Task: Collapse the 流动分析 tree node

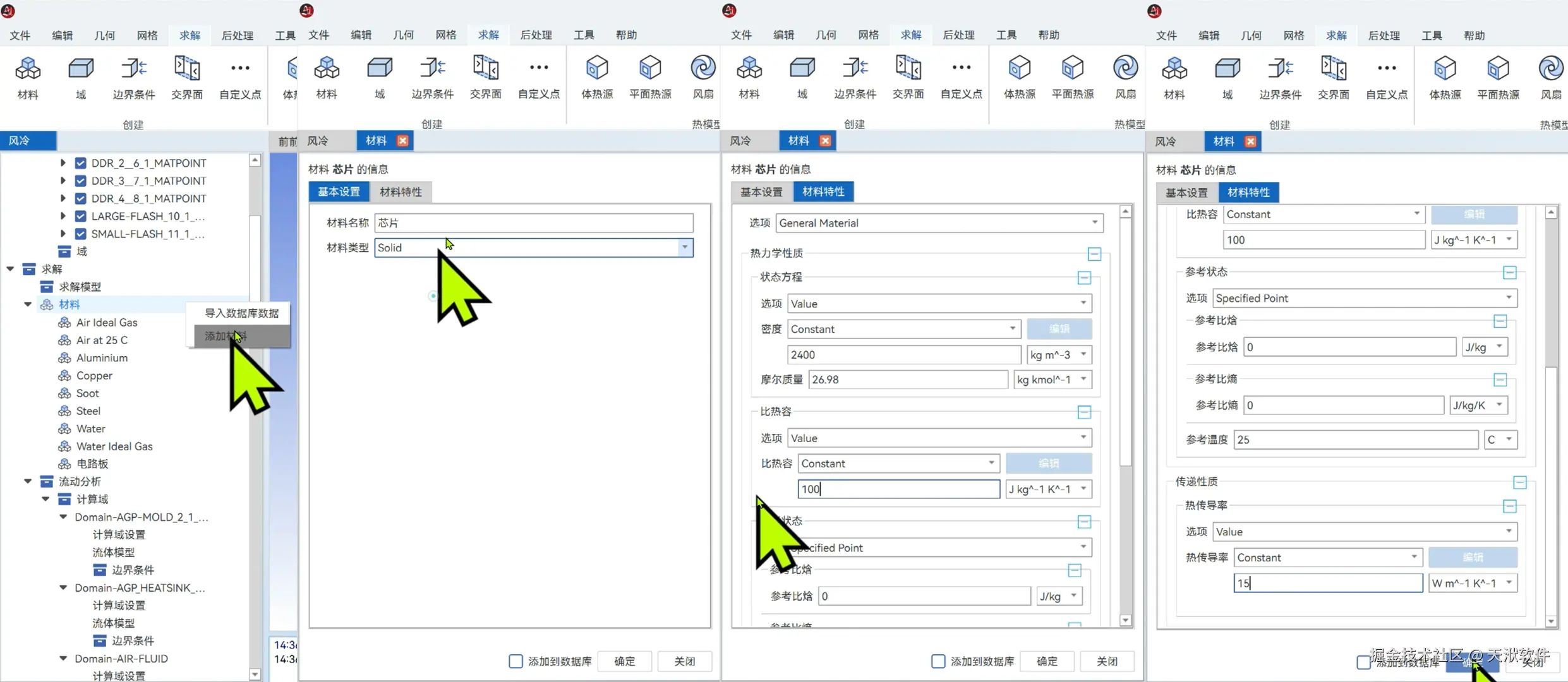Action: coord(28,481)
